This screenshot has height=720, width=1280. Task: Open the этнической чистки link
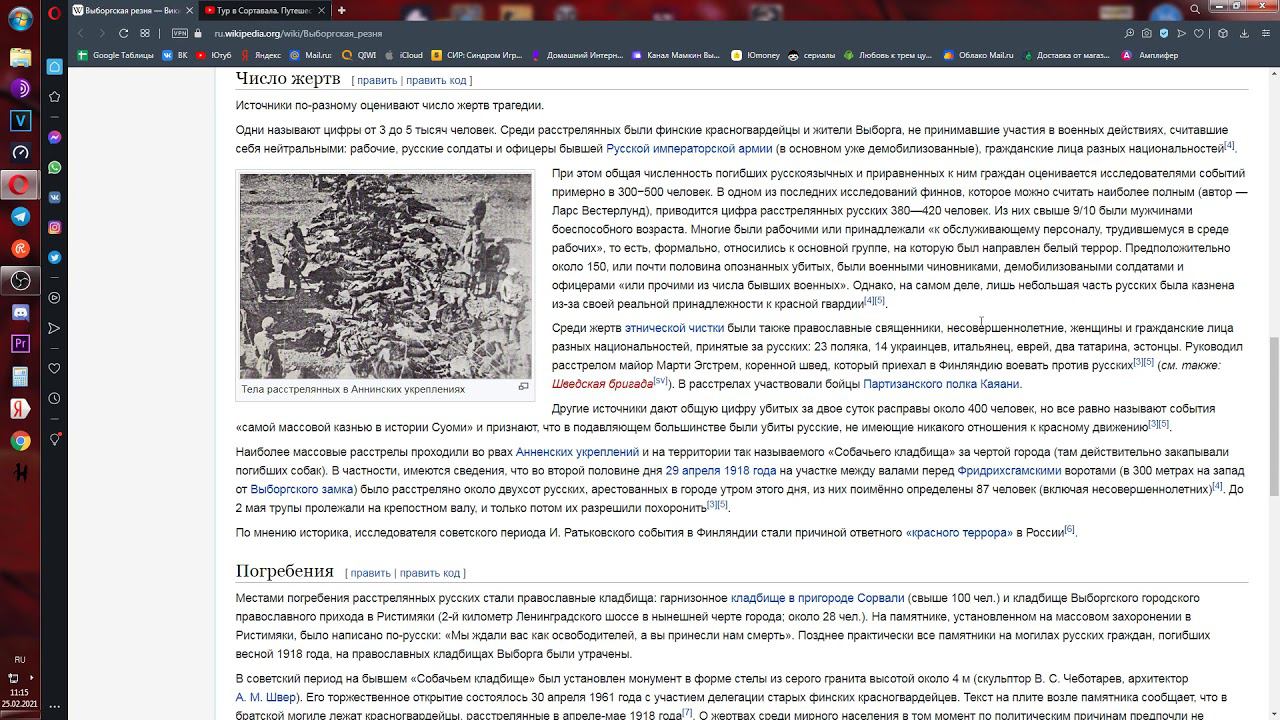tap(674, 327)
